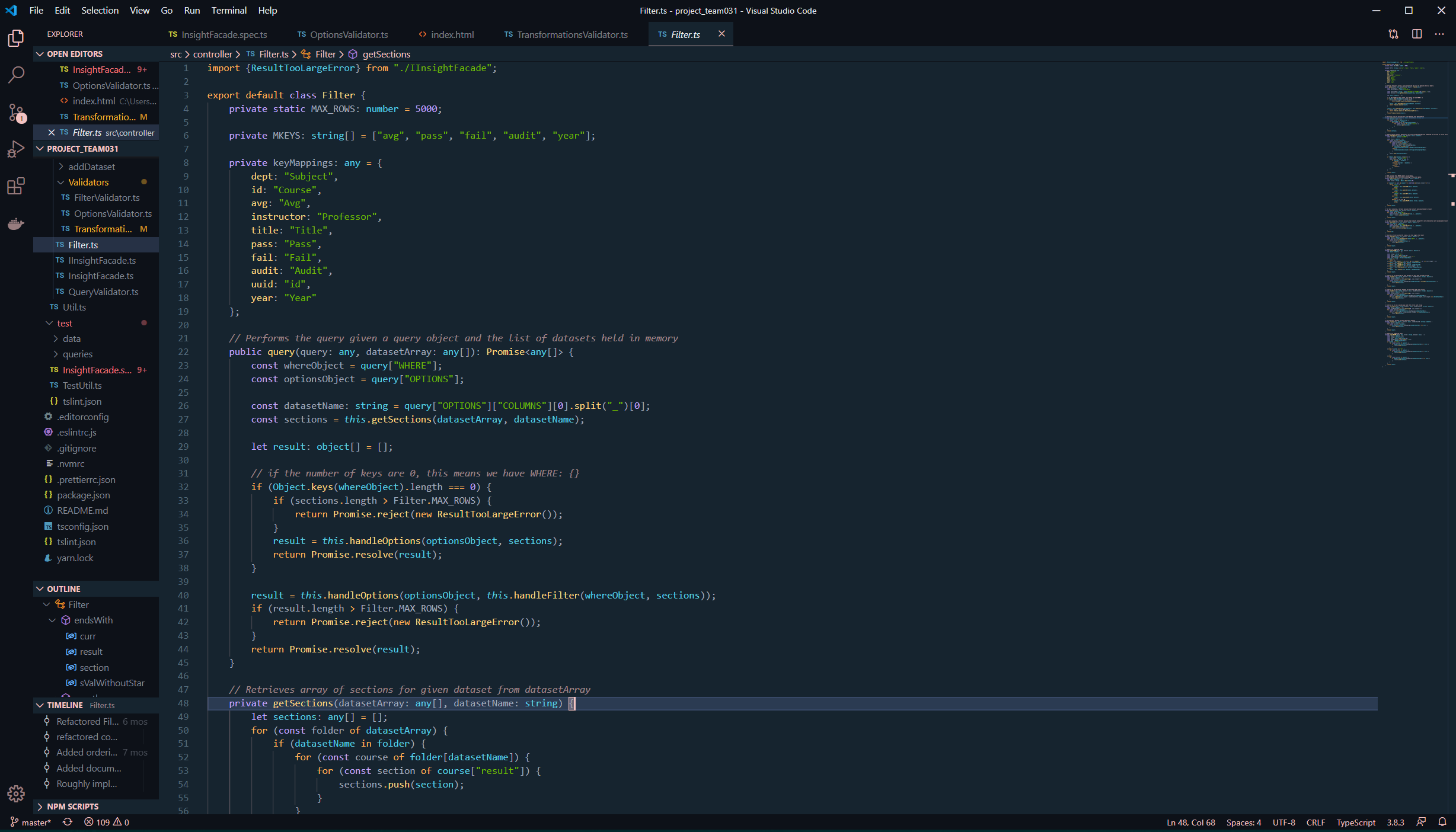Click the Split Editor Right icon

point(1417,34)
